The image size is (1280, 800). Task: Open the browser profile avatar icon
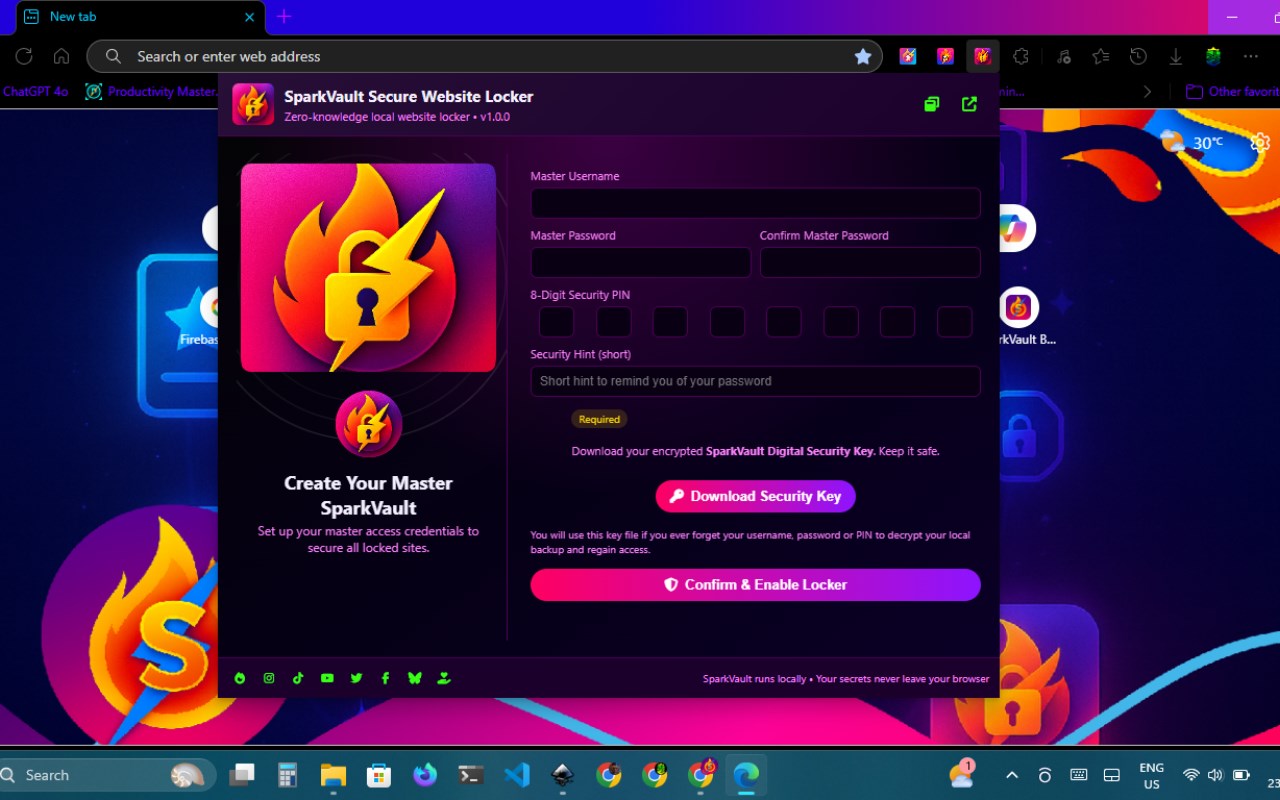pyautogui.click(x=1213, y=56)
